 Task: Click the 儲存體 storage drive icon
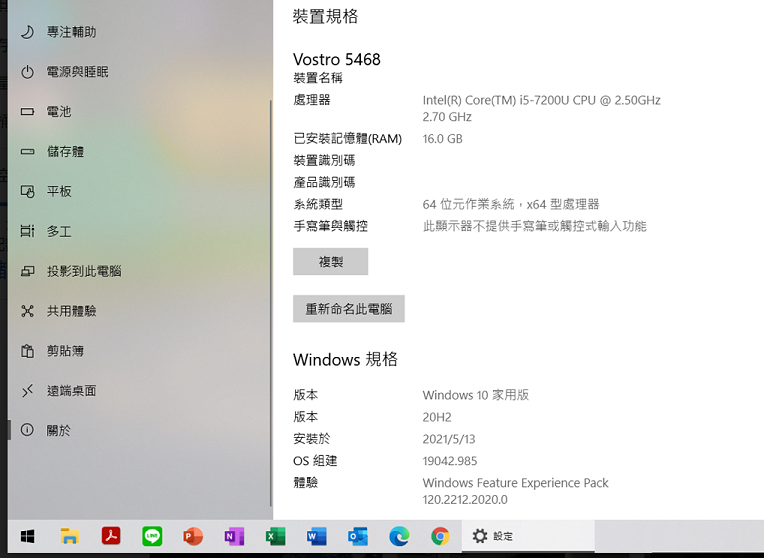click(x=27, y=152)
